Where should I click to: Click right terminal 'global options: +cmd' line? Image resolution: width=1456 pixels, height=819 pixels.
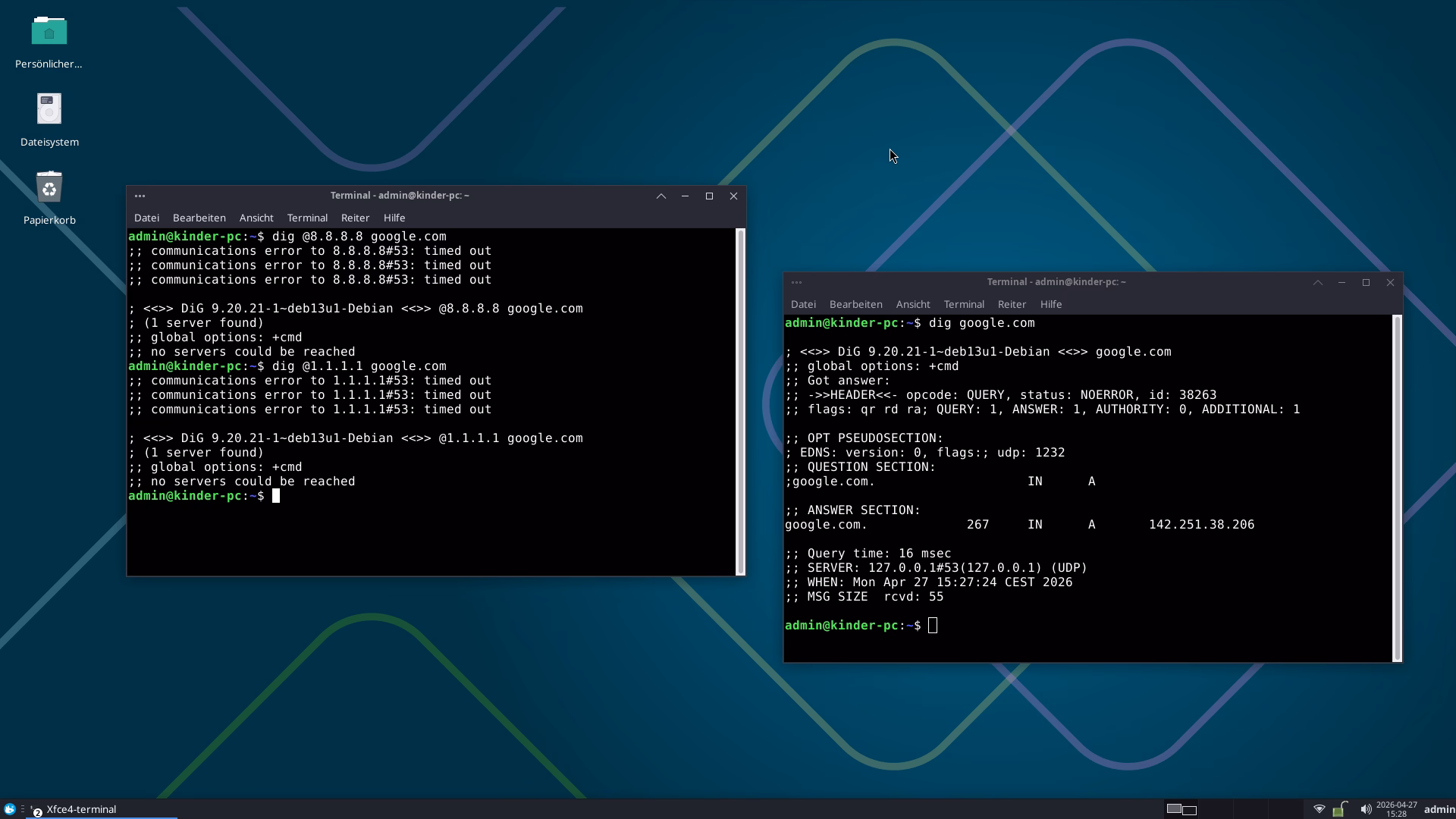tap(872, 366)
